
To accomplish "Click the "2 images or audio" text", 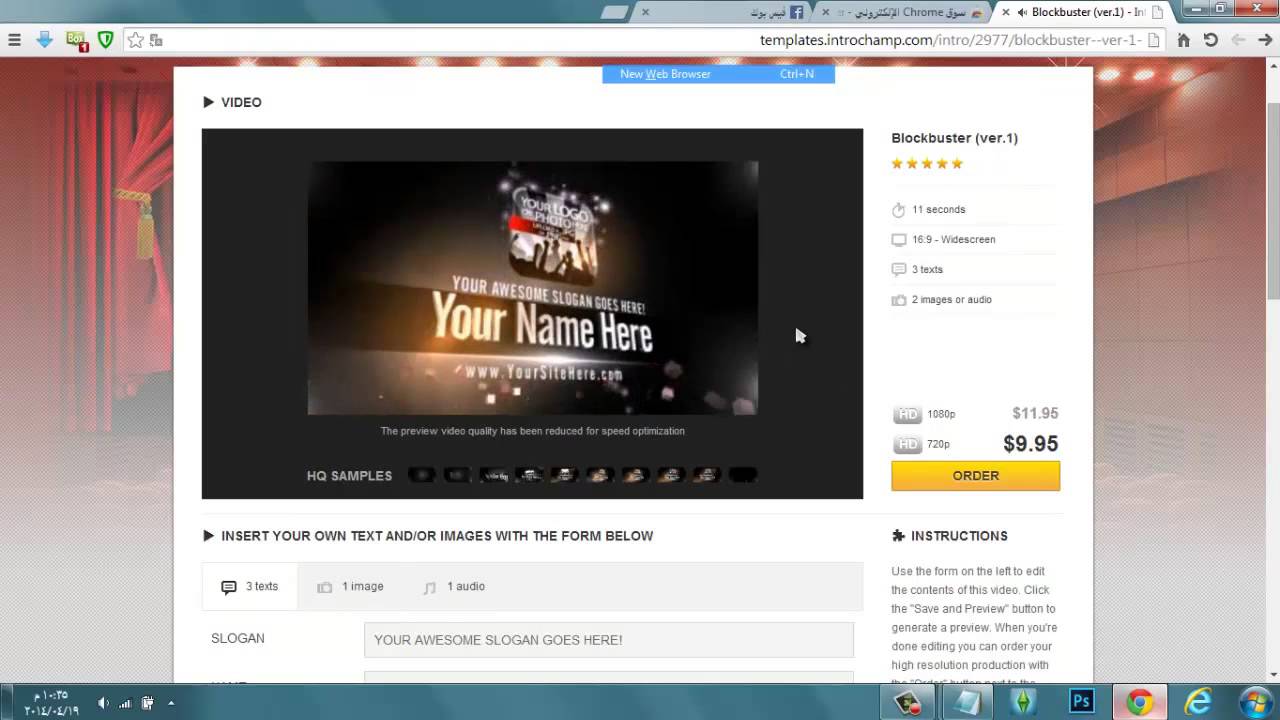I will 952,300.
